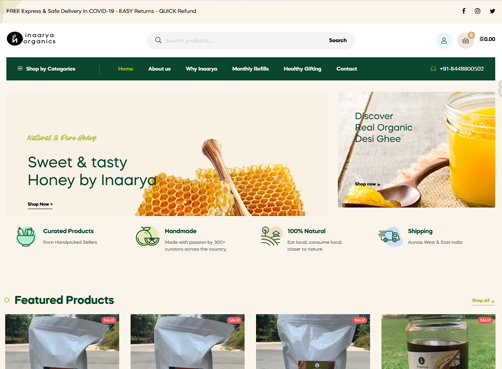Open the Shop All link
This screenshot has width=502, height=369.
click(483, 301)
